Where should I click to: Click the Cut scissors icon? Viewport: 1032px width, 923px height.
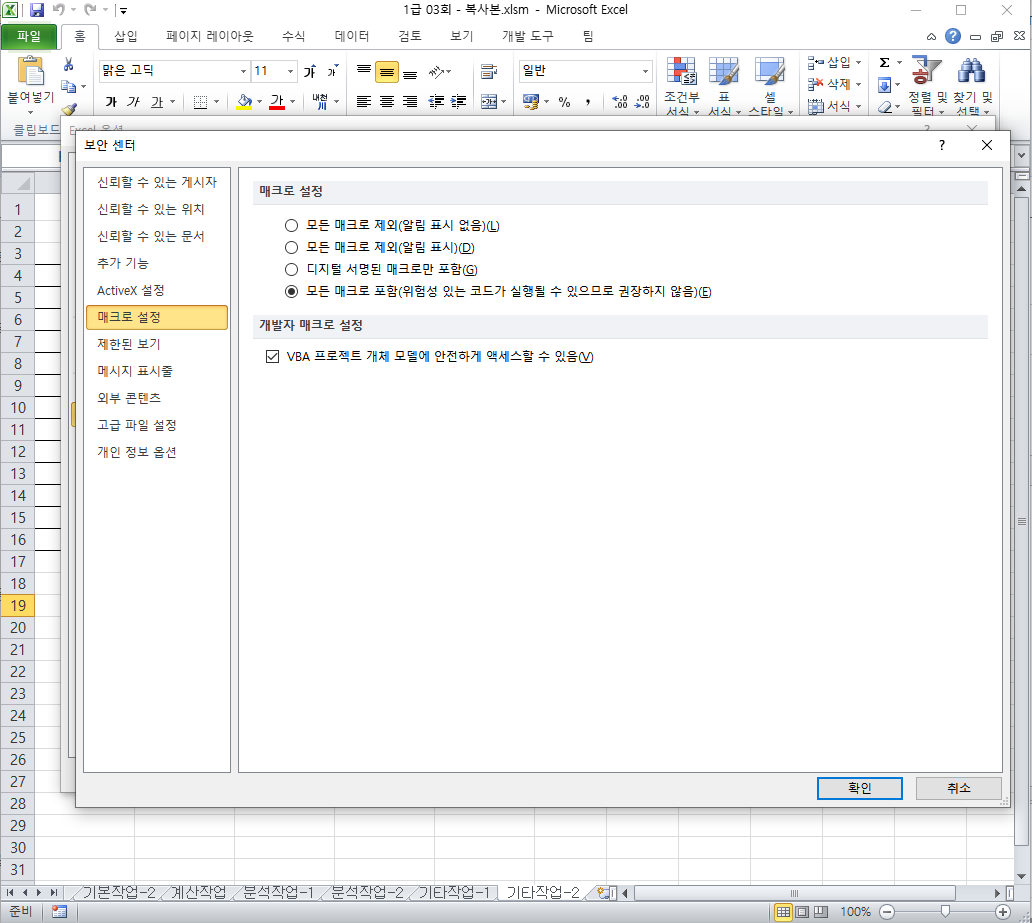69,64
